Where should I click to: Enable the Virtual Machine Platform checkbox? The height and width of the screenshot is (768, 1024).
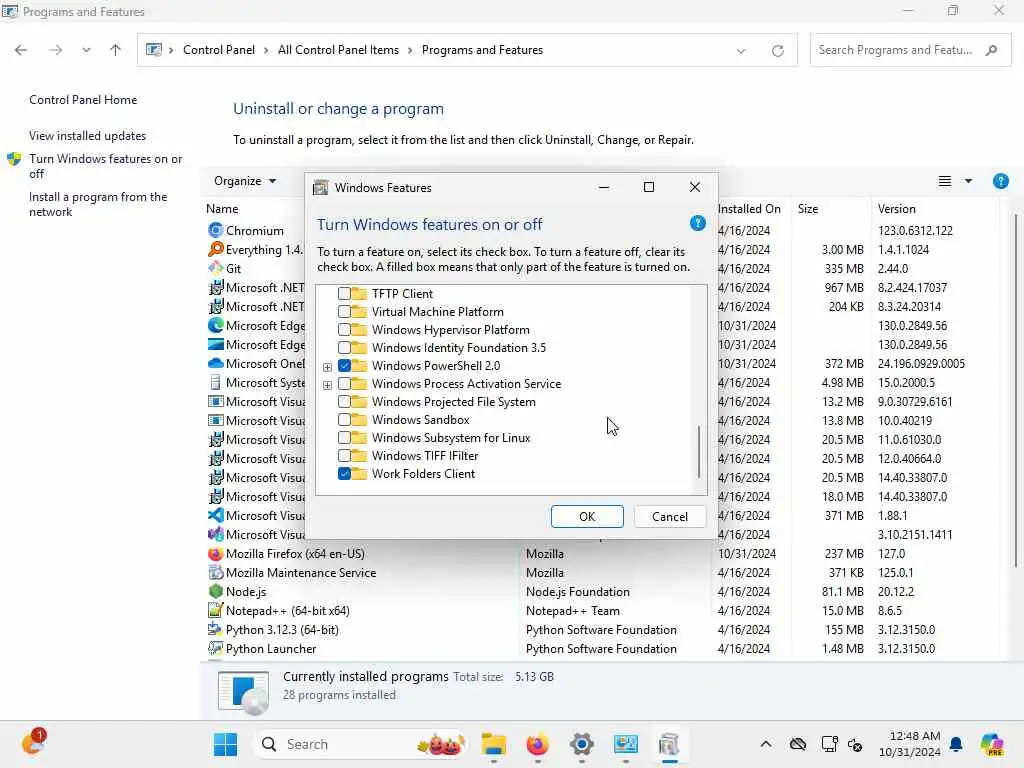[x=344, y=312]
